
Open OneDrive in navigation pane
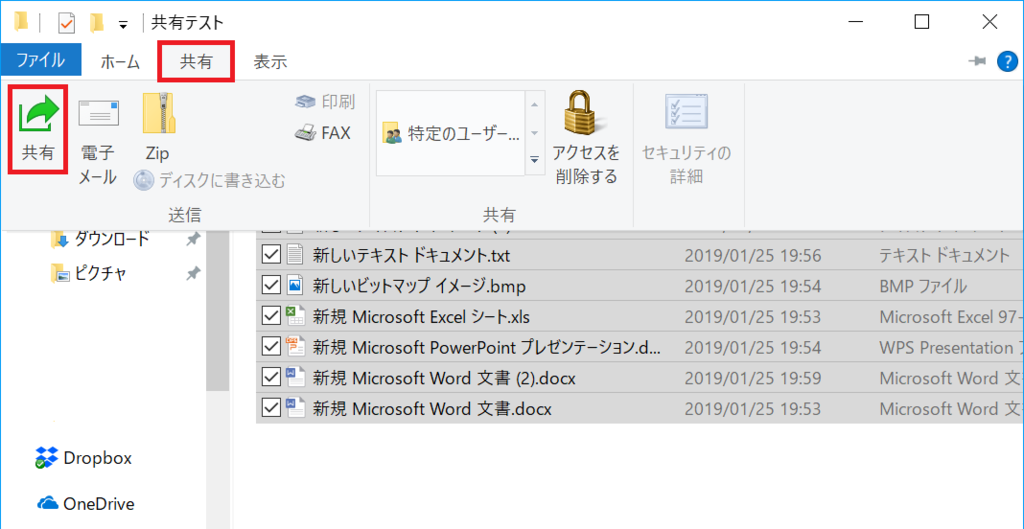[x=99, y=504]
